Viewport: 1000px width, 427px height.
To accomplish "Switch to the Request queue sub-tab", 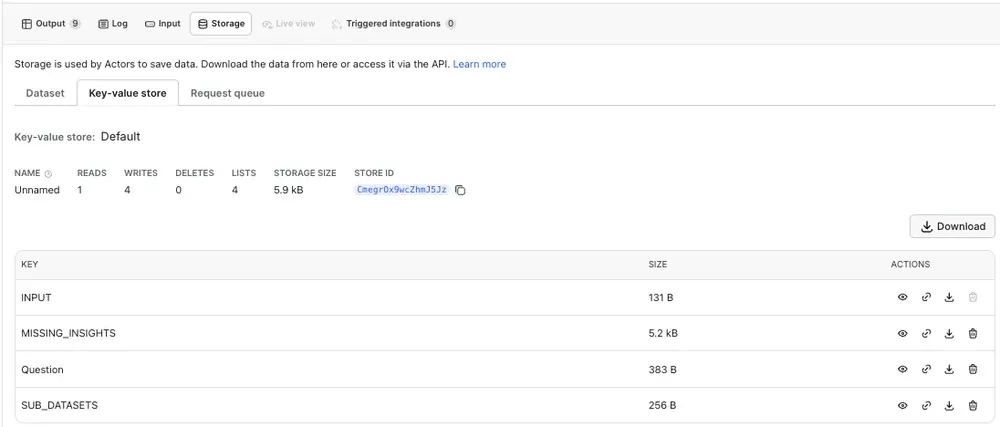I will point(228,93).
